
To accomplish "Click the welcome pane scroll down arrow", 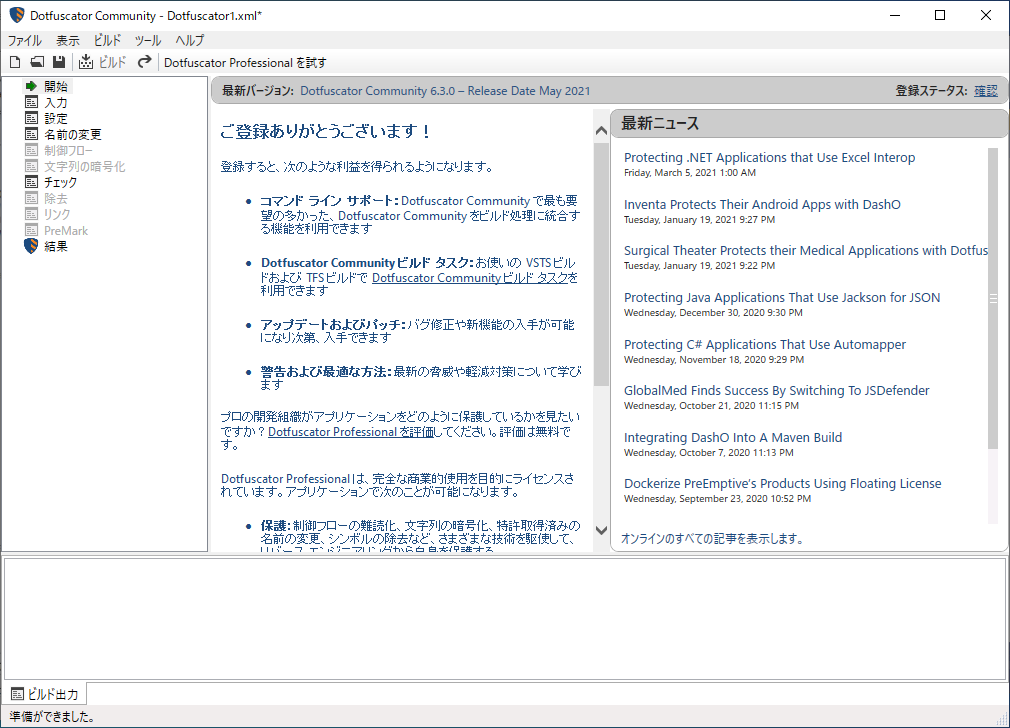I will coord(601,530).
